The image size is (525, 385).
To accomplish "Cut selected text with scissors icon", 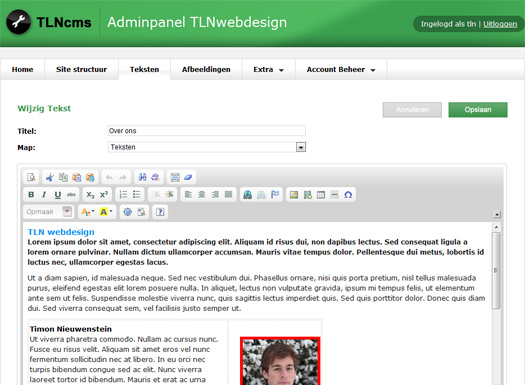I will coord(50,177).
